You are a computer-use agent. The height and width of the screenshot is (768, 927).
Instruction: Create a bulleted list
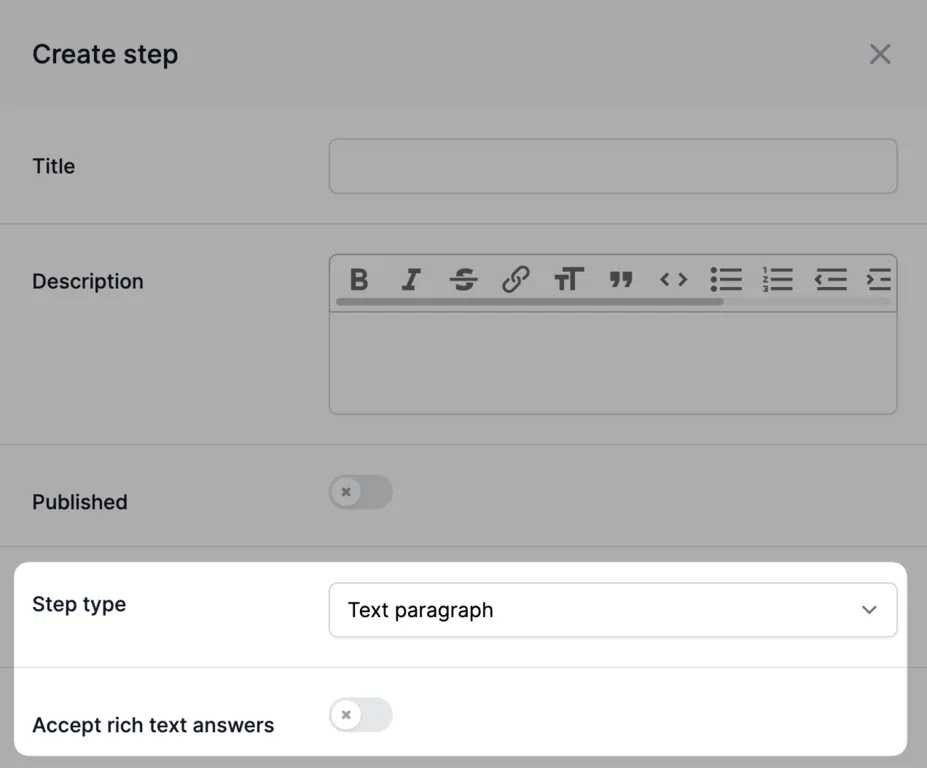[x=726, y=279]
